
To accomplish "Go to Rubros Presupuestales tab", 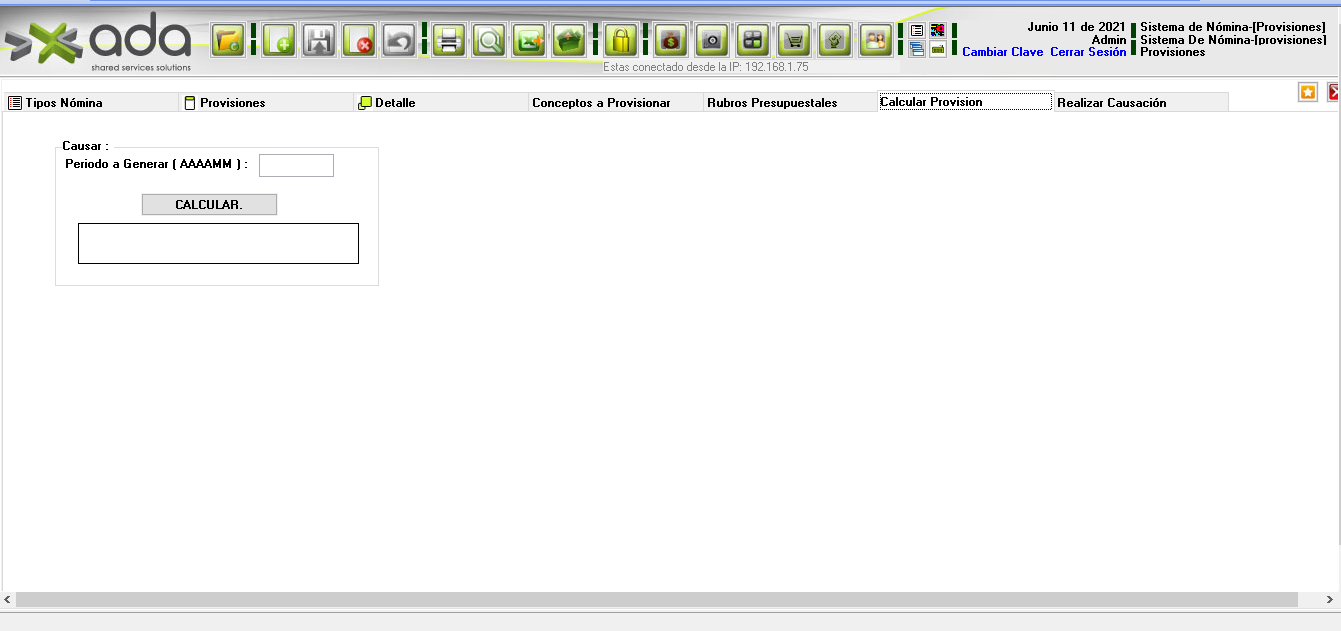I will (x=790, y=102).
